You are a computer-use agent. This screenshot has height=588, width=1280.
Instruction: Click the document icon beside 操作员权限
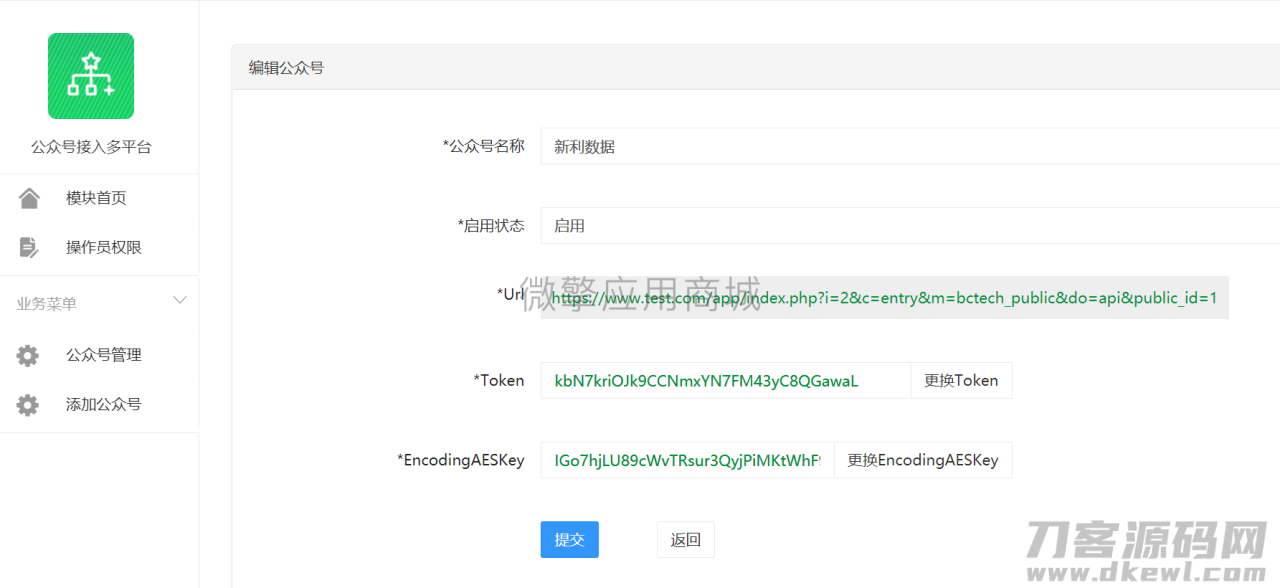(x=29, y=247)
